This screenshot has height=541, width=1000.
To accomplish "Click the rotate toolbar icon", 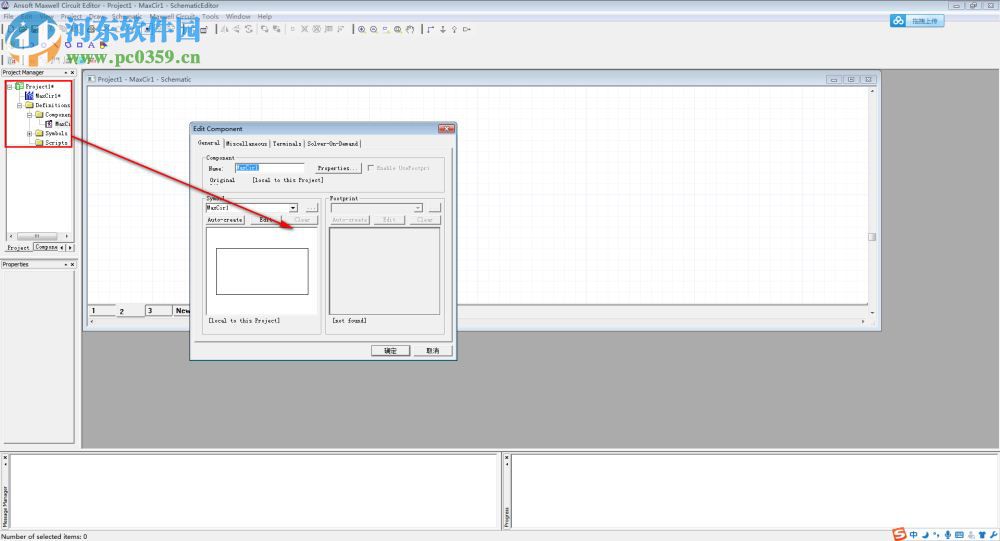I will tap(249, 29).
